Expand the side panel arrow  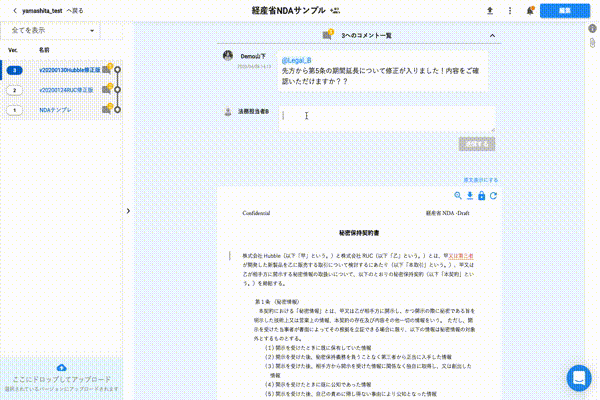[x=128, y=211]
